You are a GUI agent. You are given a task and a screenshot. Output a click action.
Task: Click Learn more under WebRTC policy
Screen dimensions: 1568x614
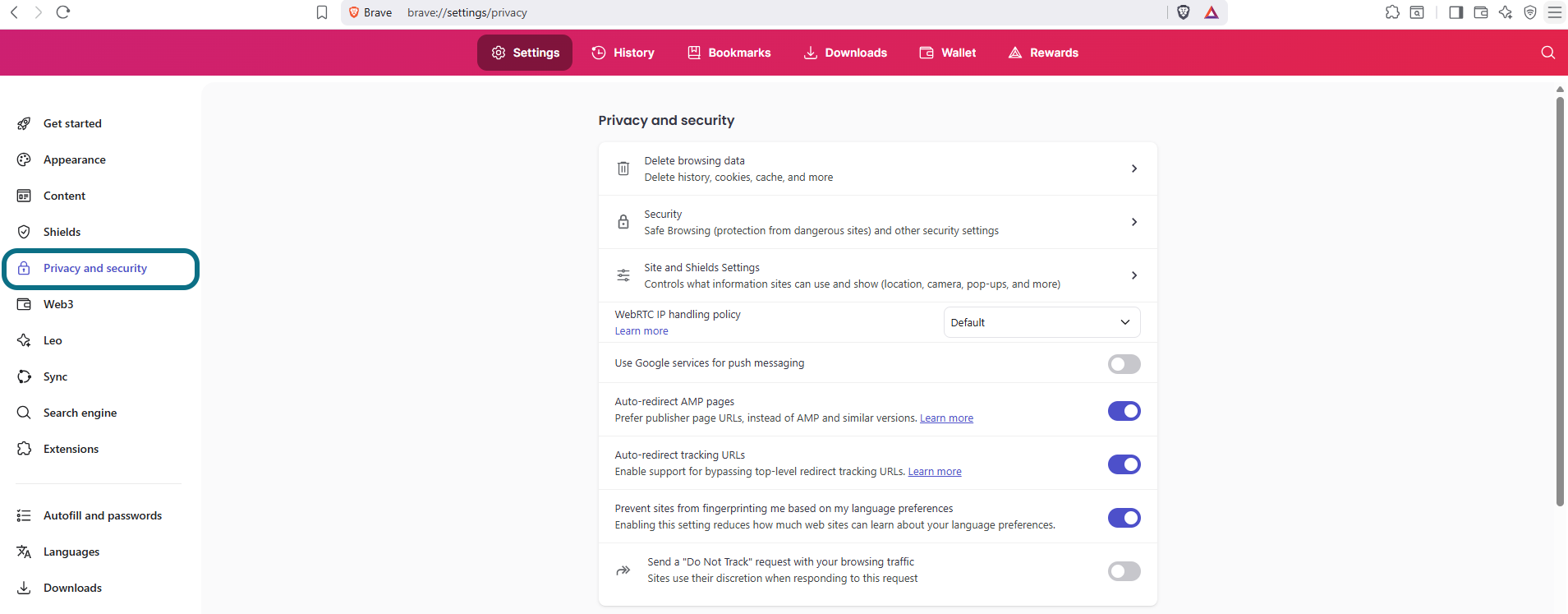coord(641,331)
